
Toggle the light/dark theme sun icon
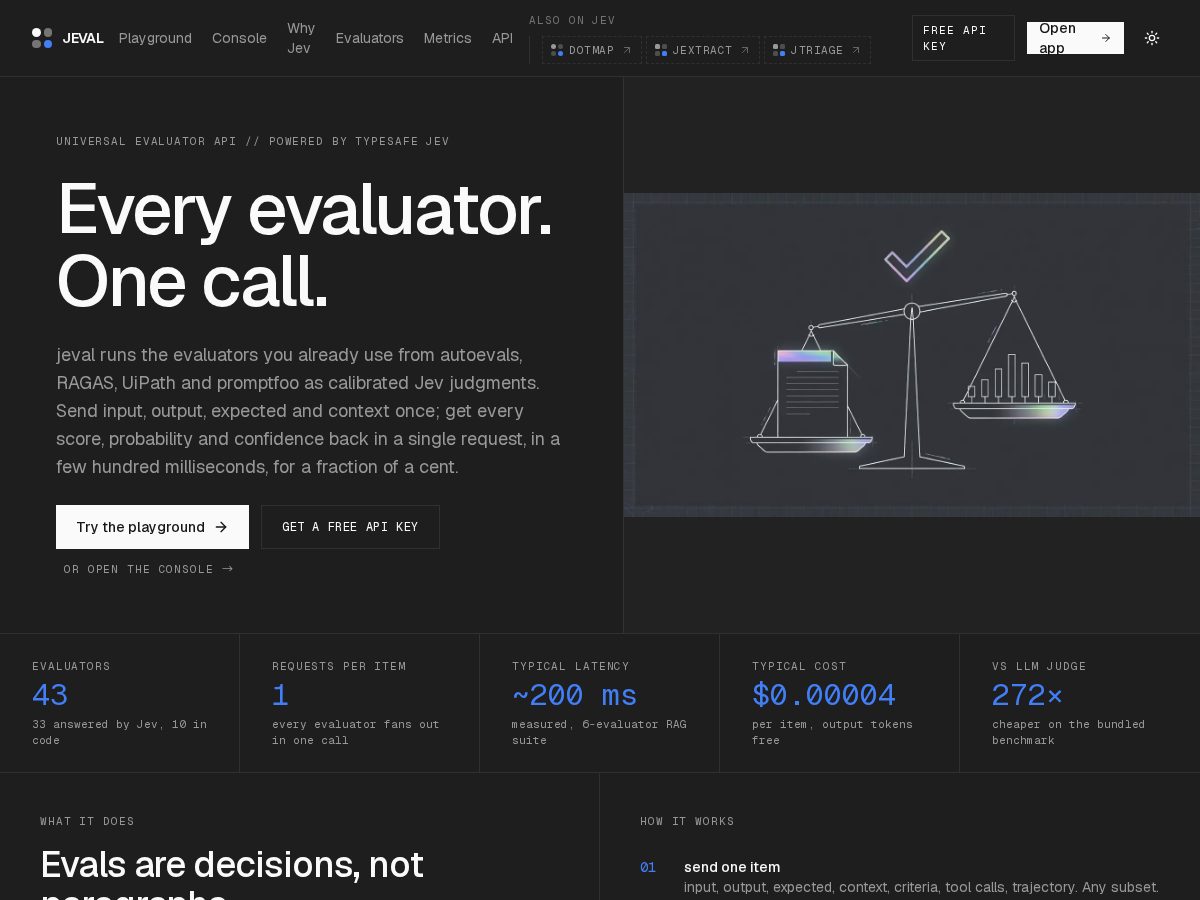coord(1152,38)
